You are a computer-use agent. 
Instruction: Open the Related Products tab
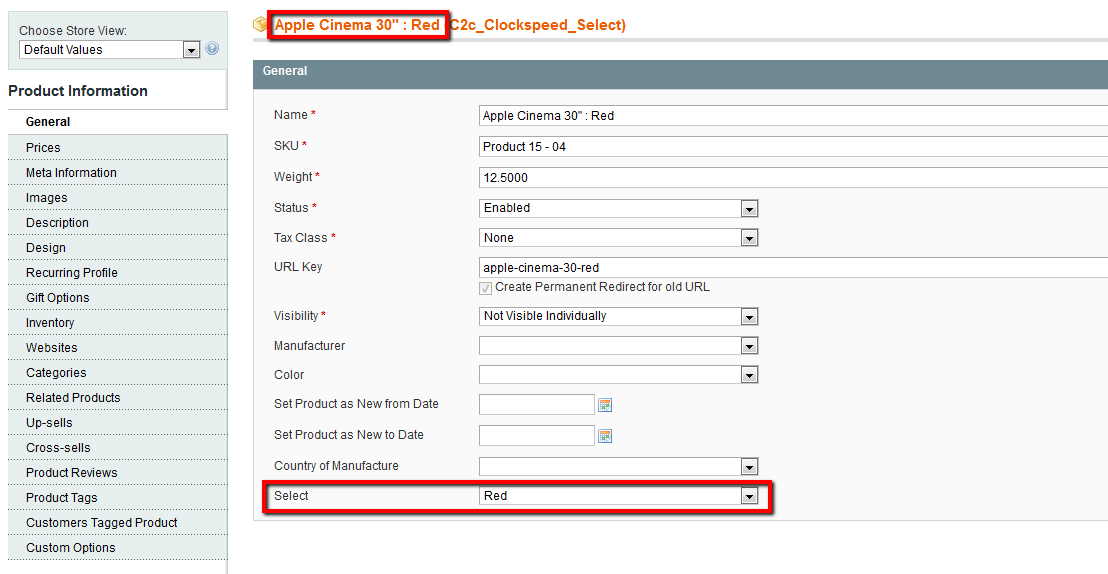(x=118, y=397)
